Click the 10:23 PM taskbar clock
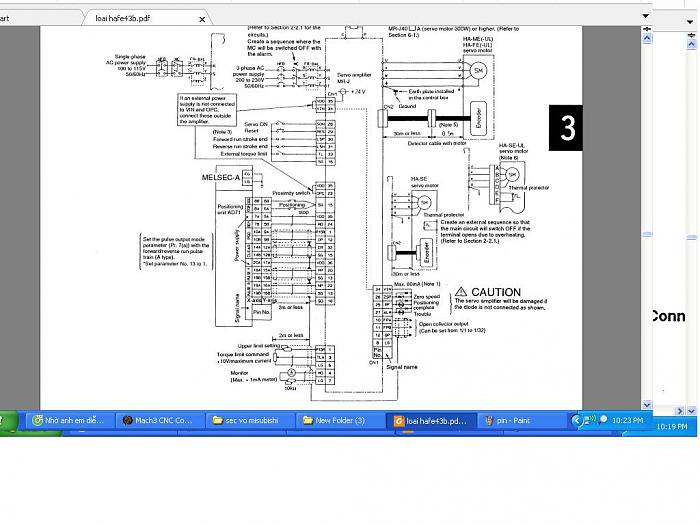 [x=626, y=421]
